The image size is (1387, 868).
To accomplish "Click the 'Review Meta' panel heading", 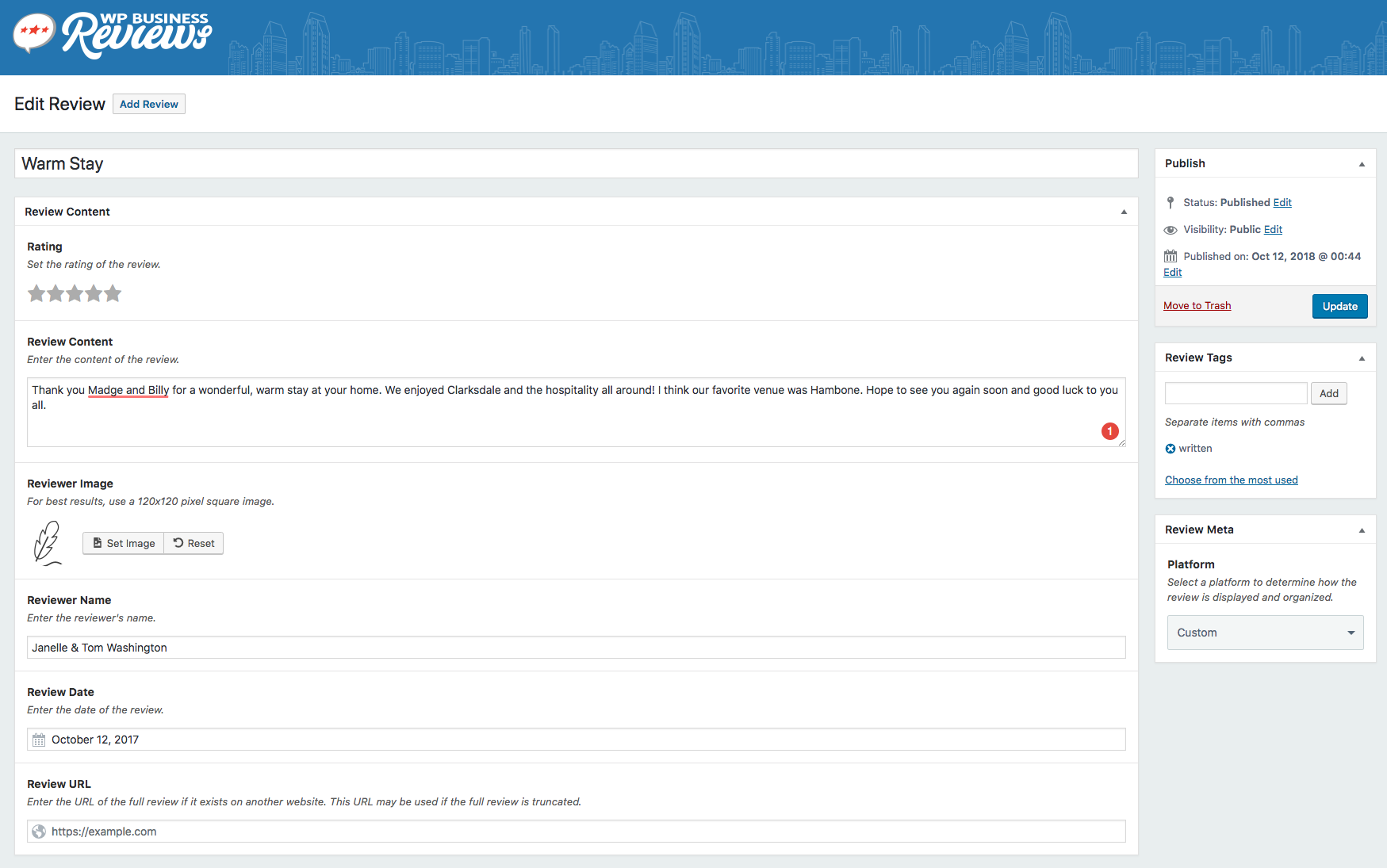I will pos(1199,530).
